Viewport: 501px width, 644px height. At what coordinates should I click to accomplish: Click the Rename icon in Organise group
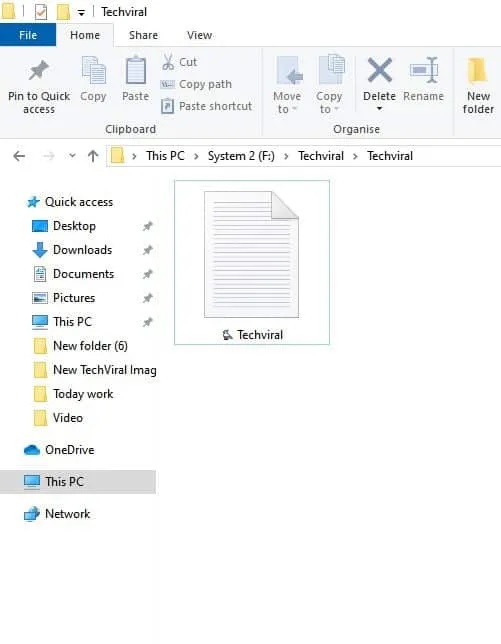tap(424, 70)
